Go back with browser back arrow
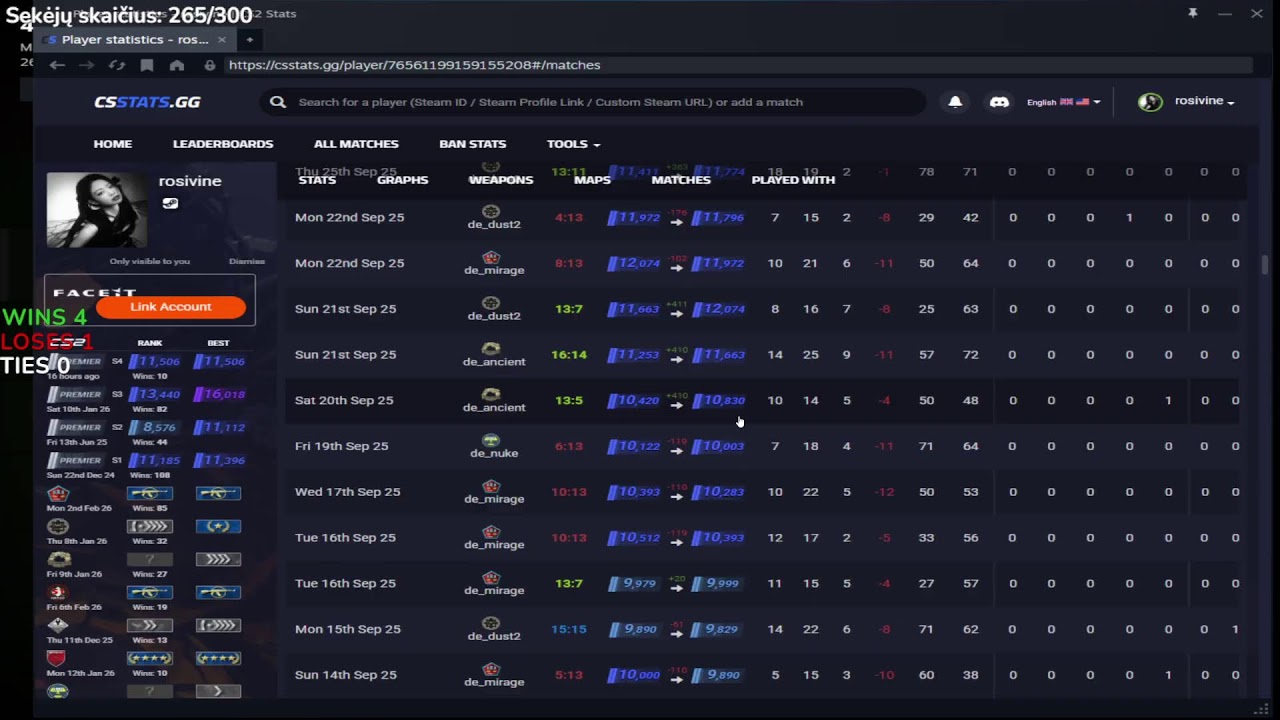The width and height of the screenshot is (1280, 720). 57,65
